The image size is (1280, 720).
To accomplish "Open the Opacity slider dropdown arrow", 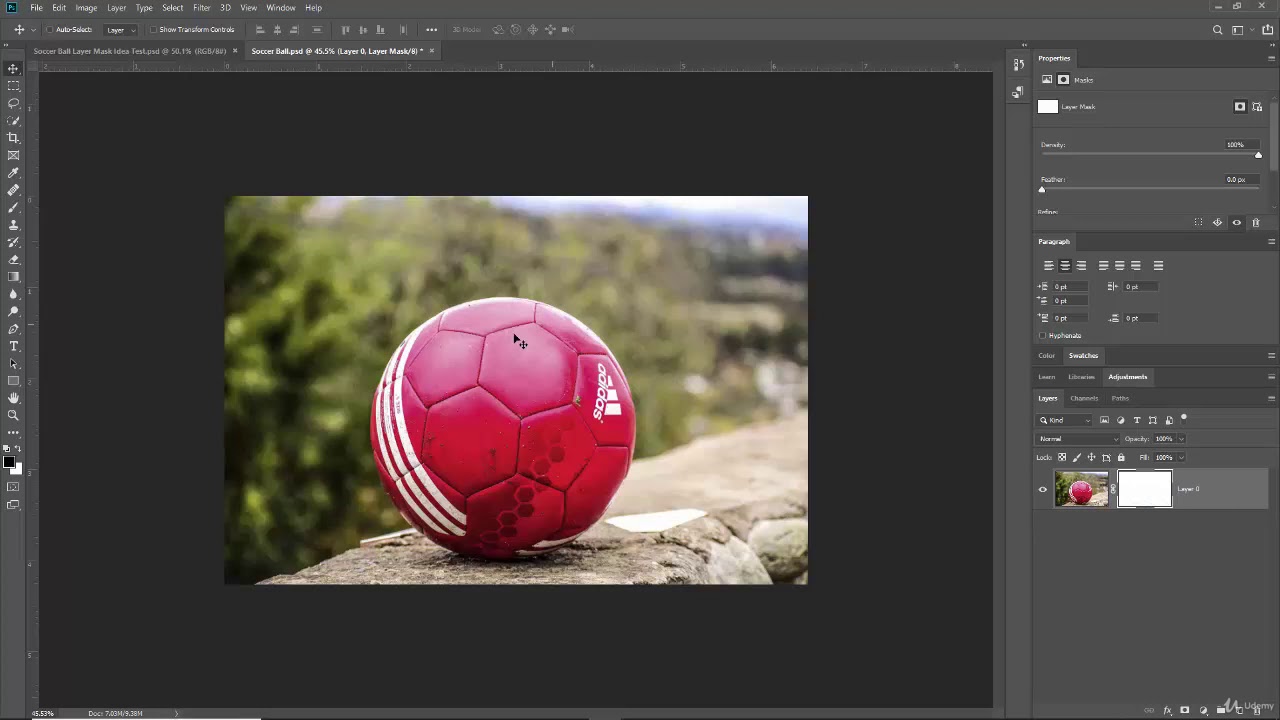I will pyautogui.click(x=1181, y=439).
